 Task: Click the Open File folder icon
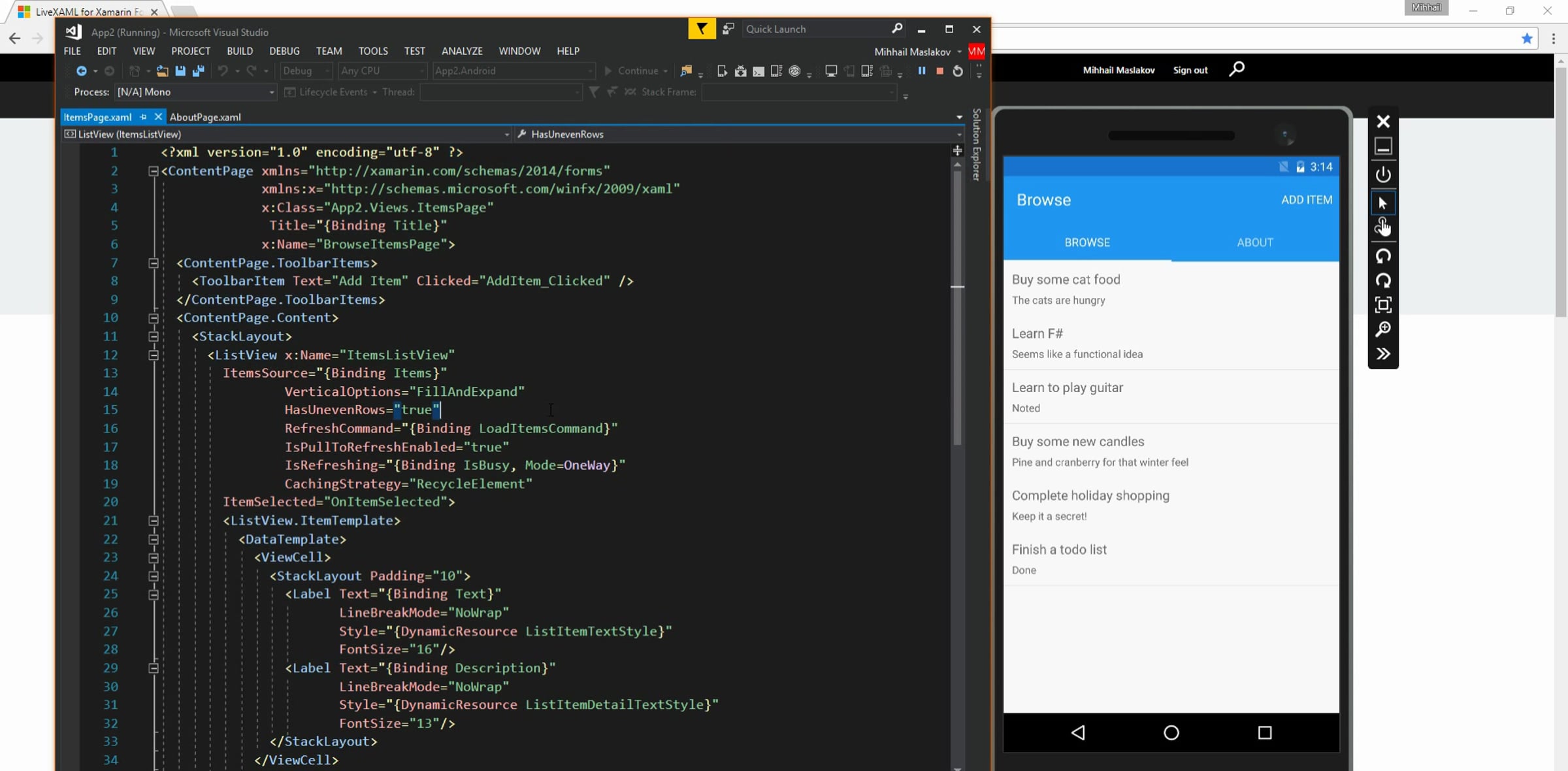162,71
